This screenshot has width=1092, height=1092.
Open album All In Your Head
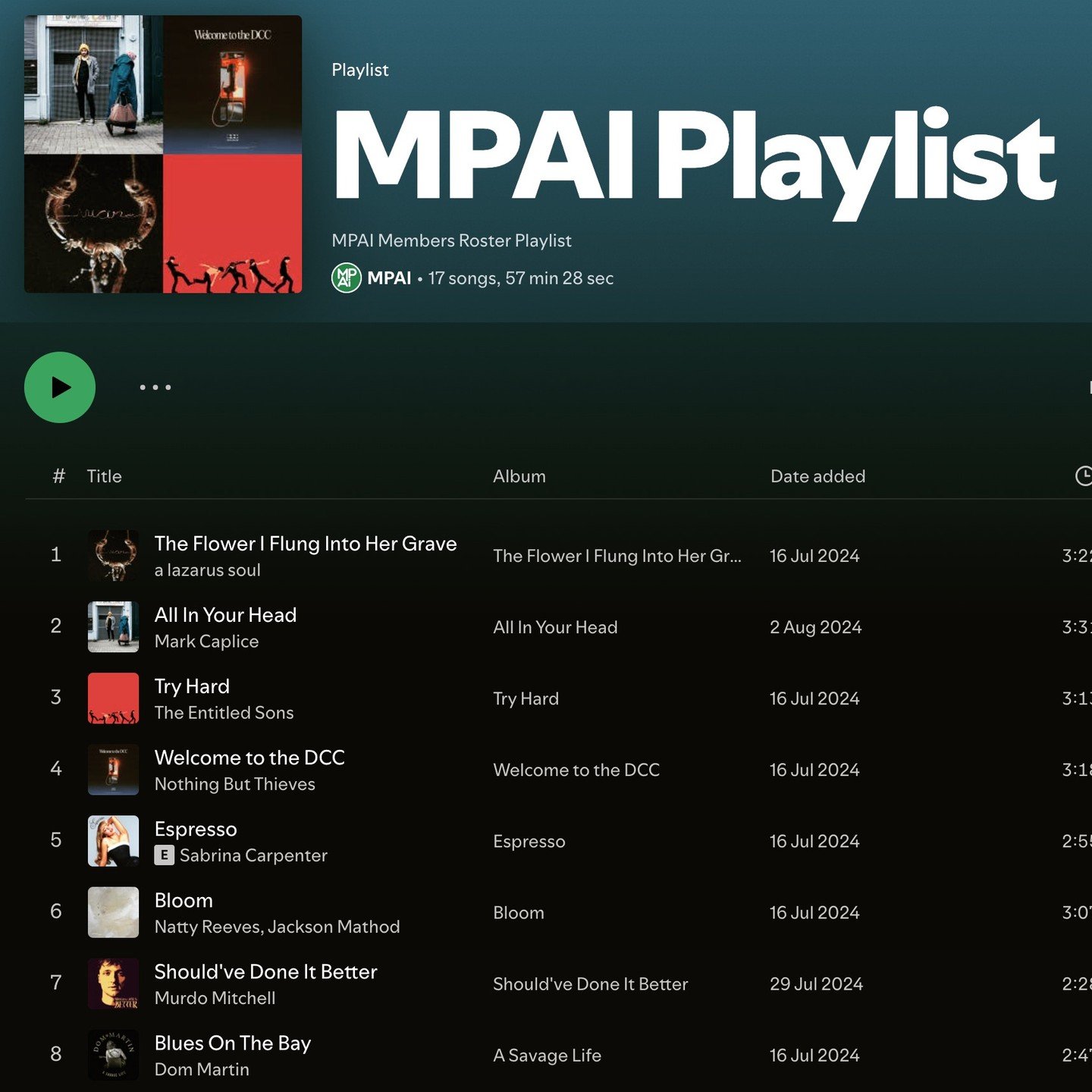tap(555, 627)
